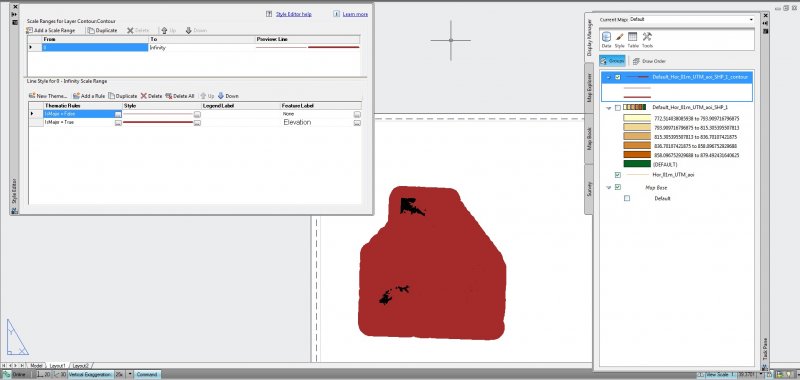Move selected rule Down in line style toolbar

[x=228, y=96]
